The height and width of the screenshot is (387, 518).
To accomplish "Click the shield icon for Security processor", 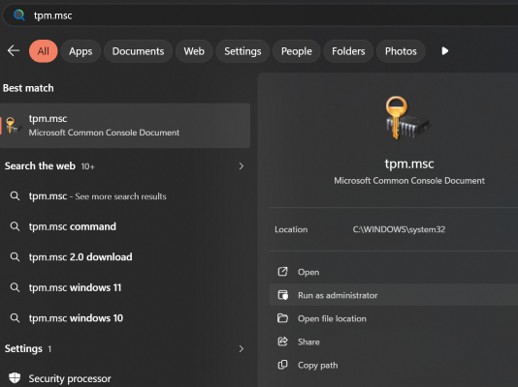I will 14,378.
